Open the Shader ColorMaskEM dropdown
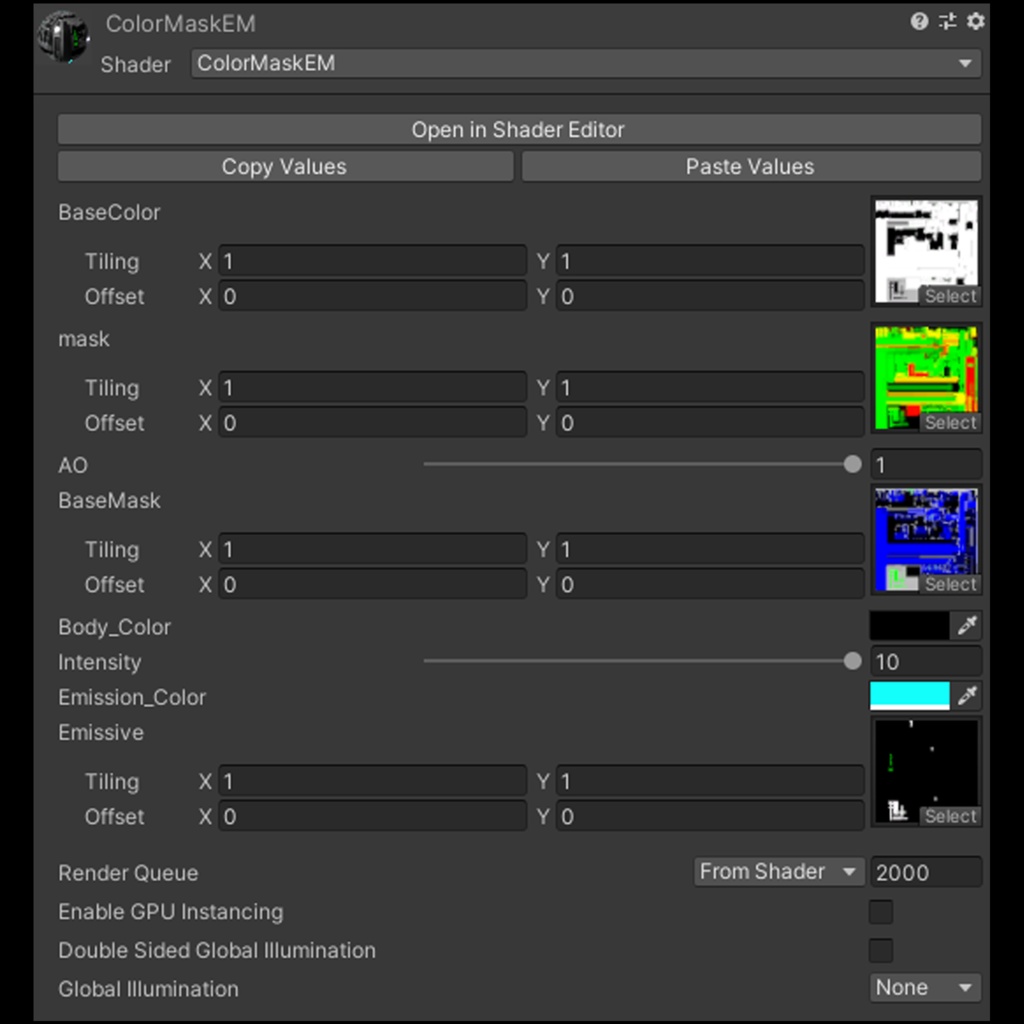Screen dimensions: 1024x1024 pyautogui.click(x=586, y=63)
